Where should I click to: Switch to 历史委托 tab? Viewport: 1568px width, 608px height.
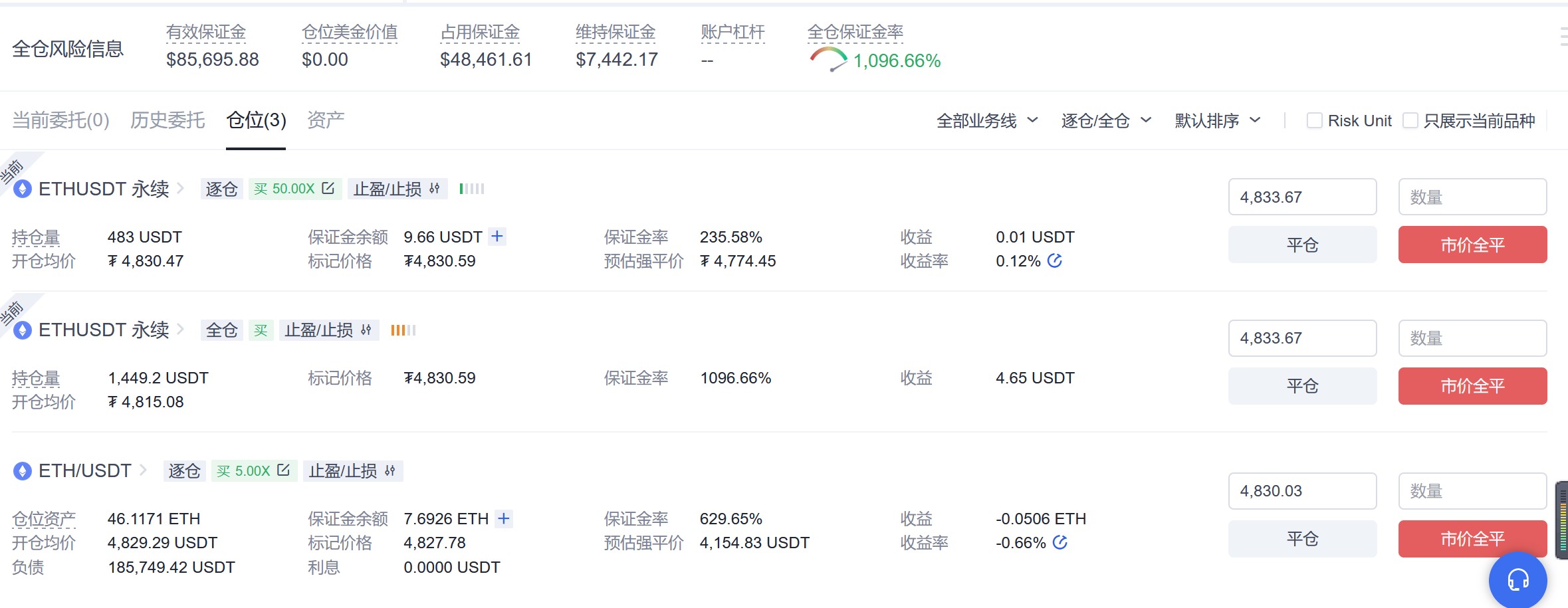pyautogui.click(x=168, y=120)
